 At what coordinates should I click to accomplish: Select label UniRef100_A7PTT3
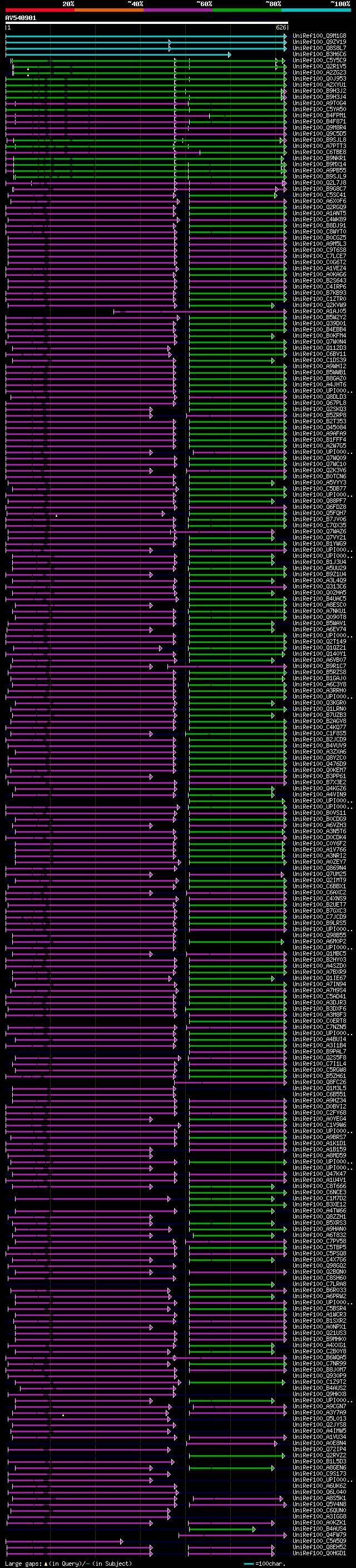319,146
